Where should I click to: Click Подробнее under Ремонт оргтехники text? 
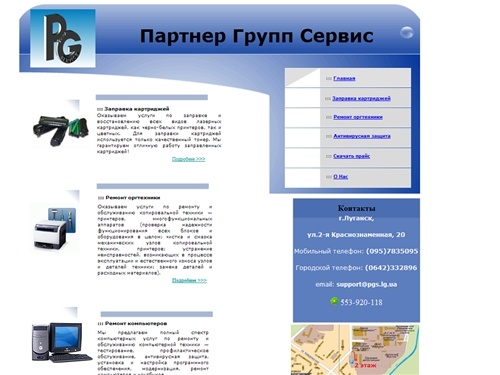(x=189, y=280)
